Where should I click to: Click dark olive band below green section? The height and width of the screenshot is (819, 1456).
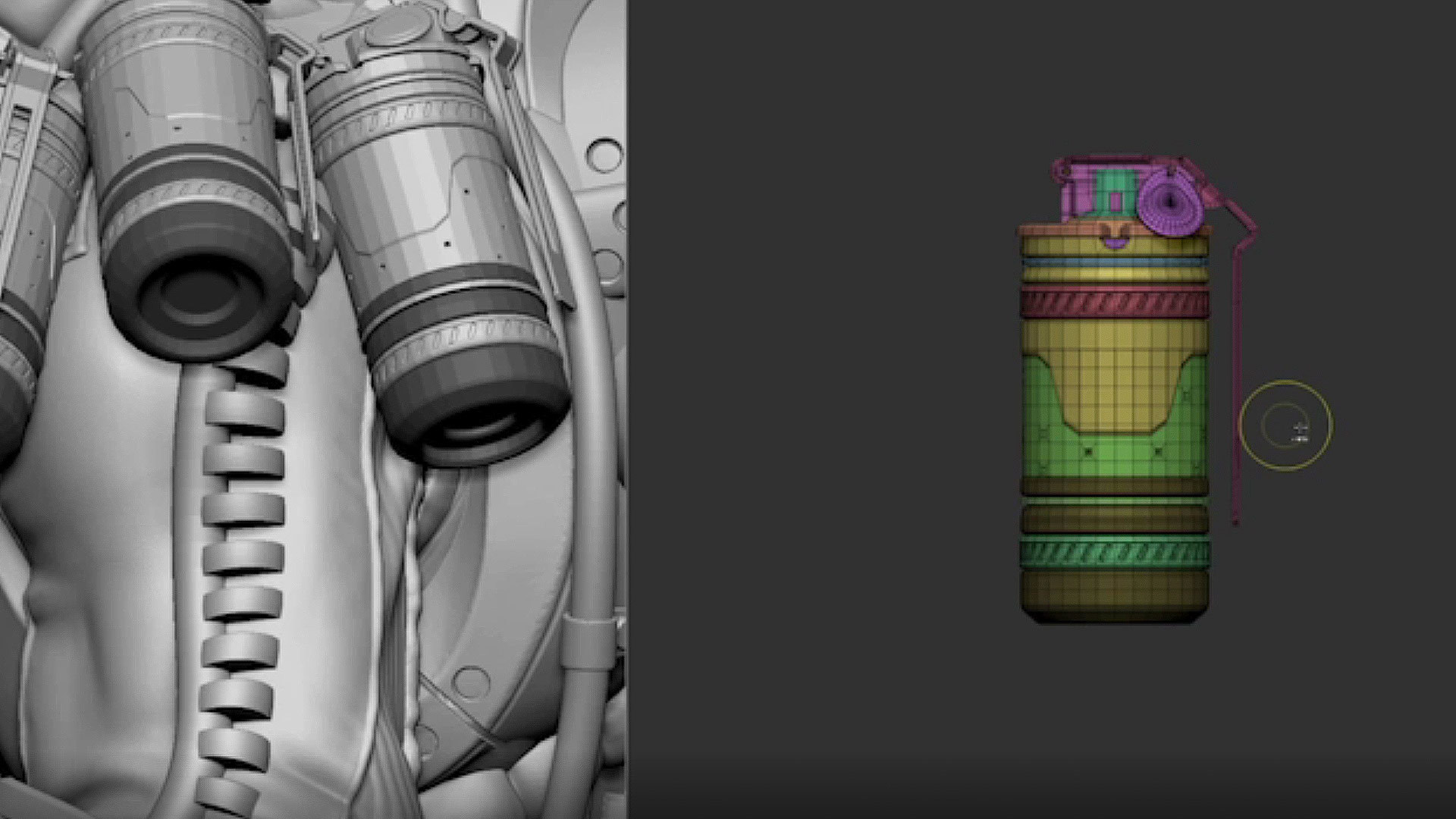pyautogui.click(x=1113, y=486)
